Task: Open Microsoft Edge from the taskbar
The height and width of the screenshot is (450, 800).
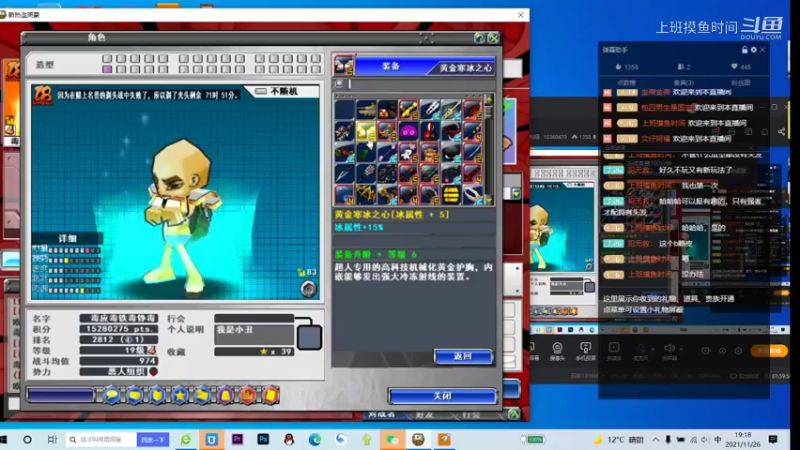Action: [315, 439]
